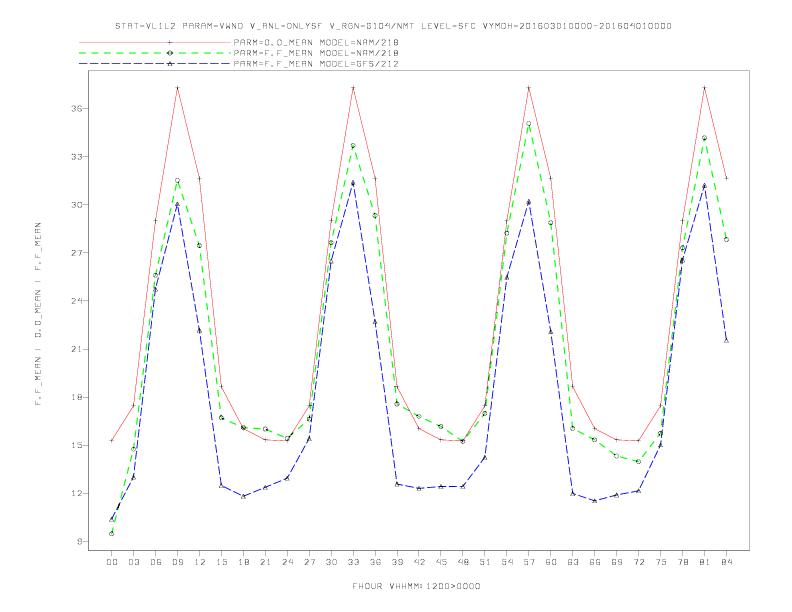Click blue triangle peak point at hour 33
This screenshot has height=612, width=792.
point(353,183)
